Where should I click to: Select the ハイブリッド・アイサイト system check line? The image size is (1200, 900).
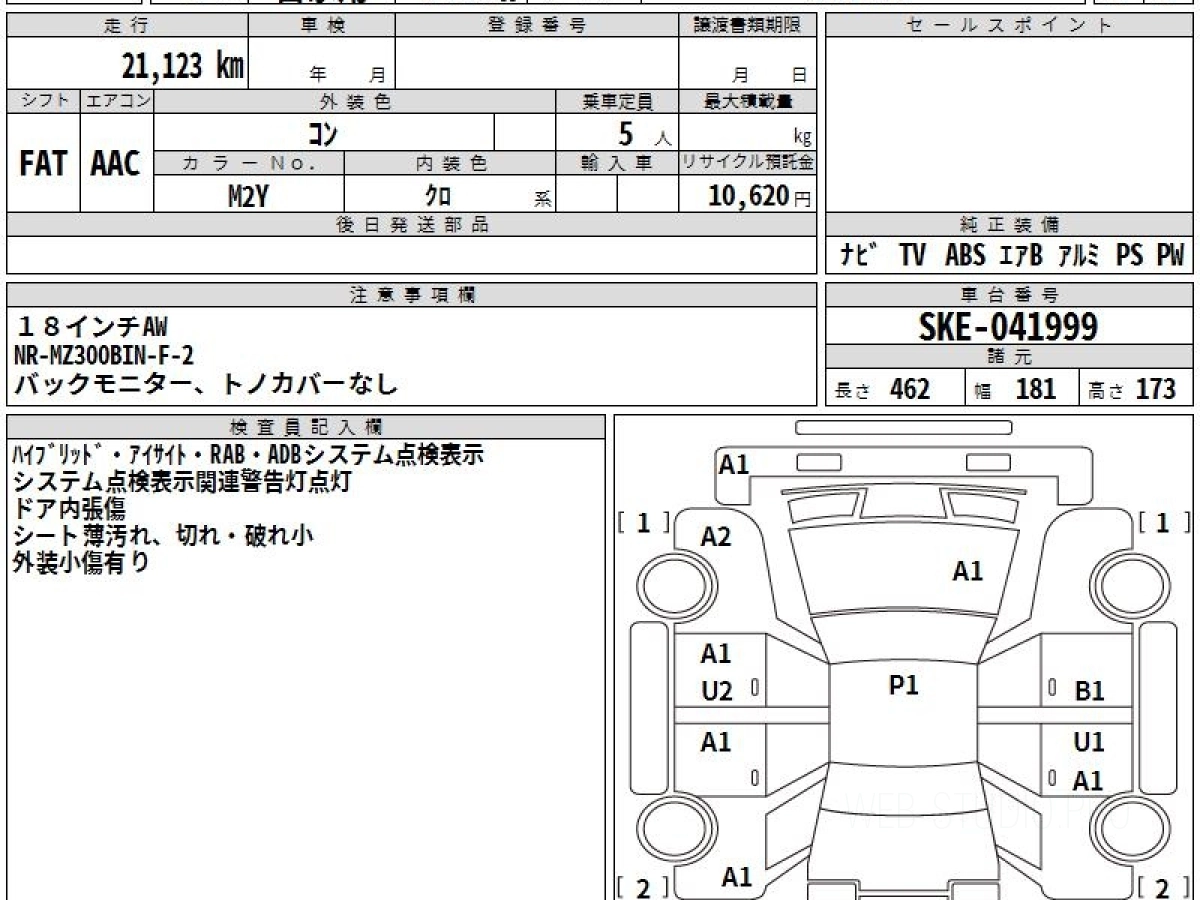[249, 455]
